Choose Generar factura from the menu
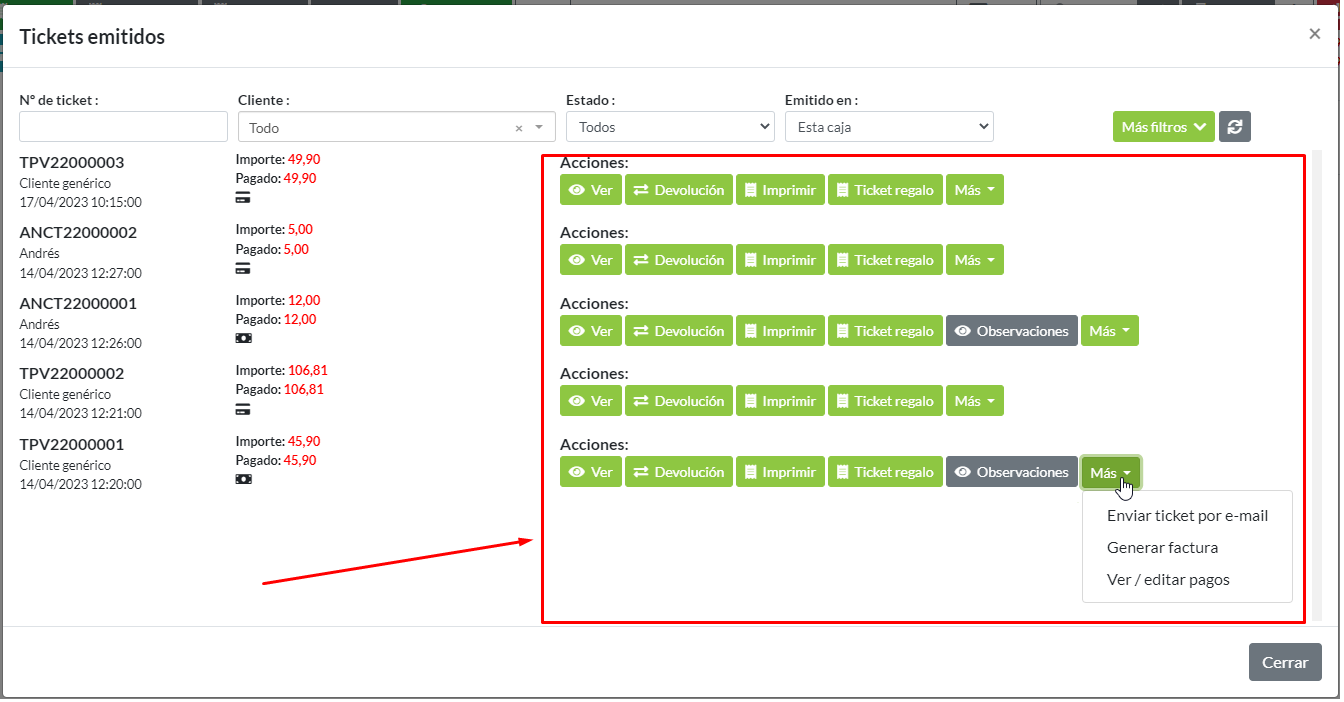 point(1162,548)
